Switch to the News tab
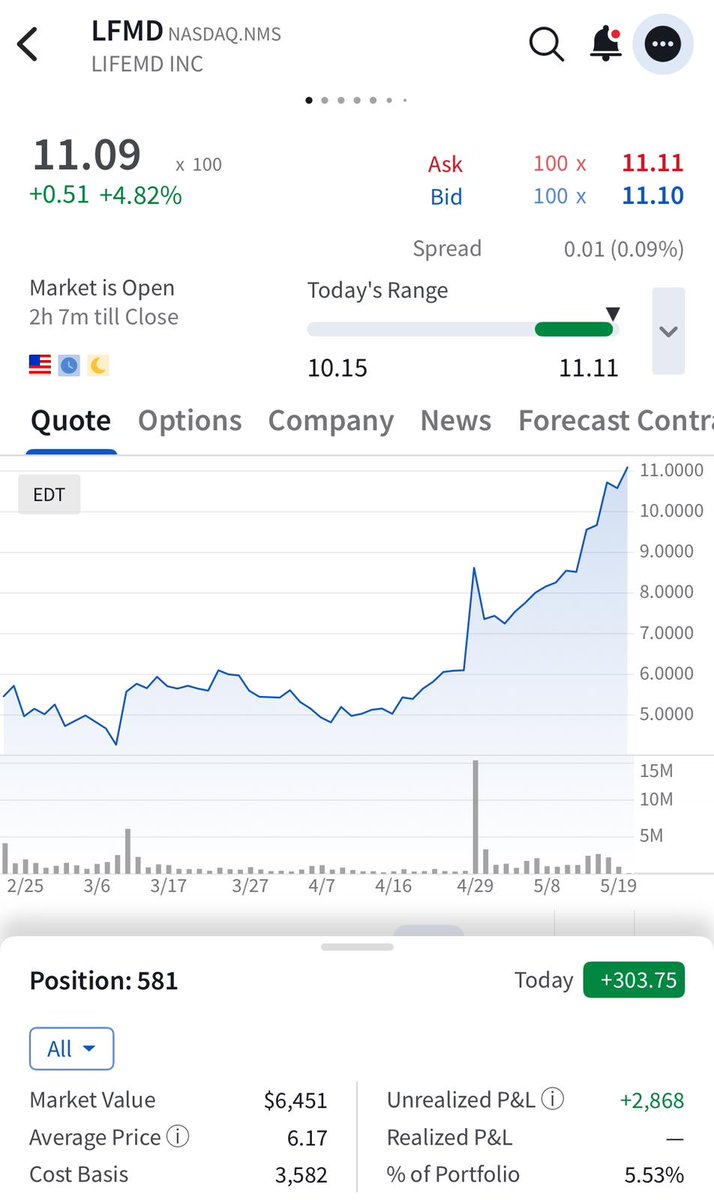Screen dimensions: 714x1200 coord(456,421)
